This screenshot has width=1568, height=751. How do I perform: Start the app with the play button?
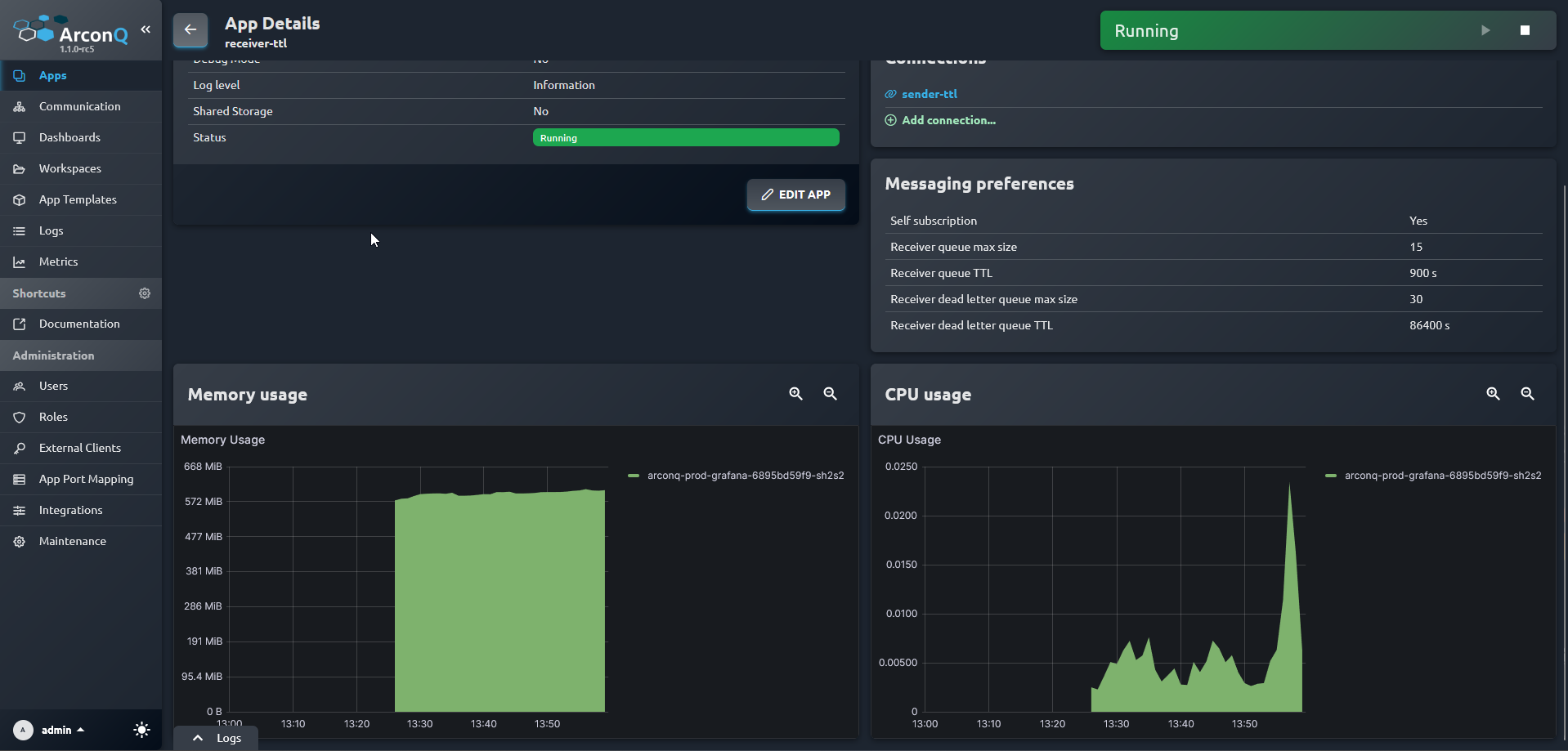[1485, 30]
